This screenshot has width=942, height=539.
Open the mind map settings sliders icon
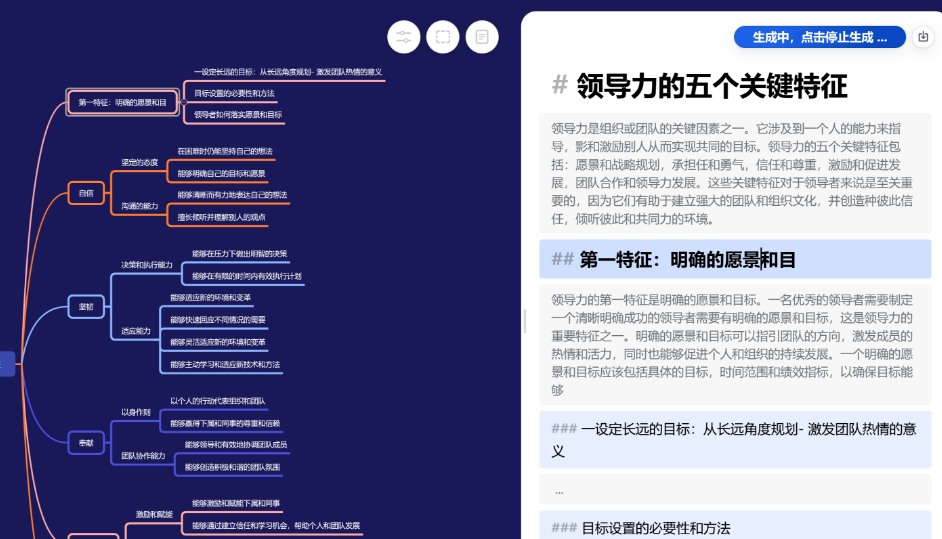403,37
